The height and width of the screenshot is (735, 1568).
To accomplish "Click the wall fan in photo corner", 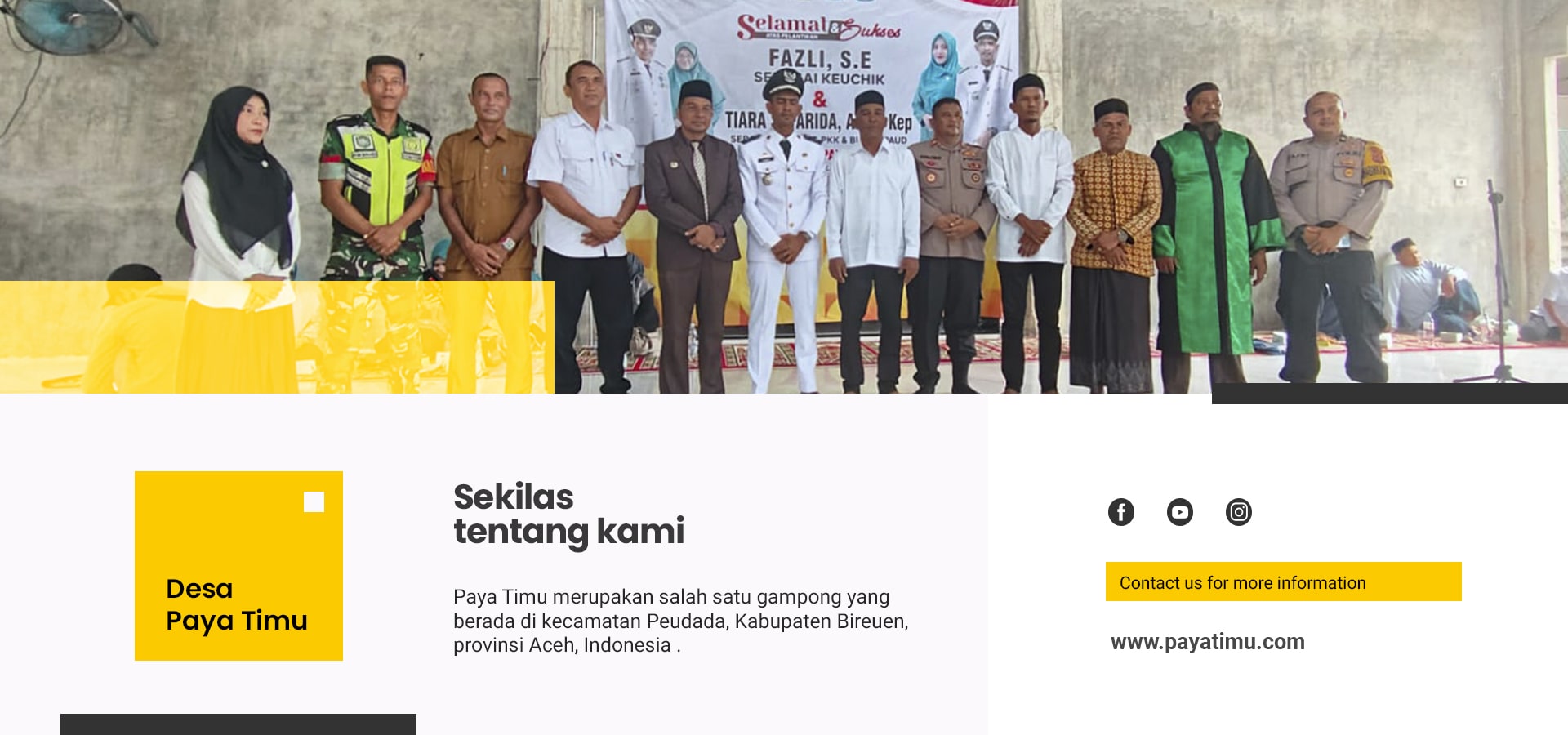I will pyautogui.click(x=78, y=26).
